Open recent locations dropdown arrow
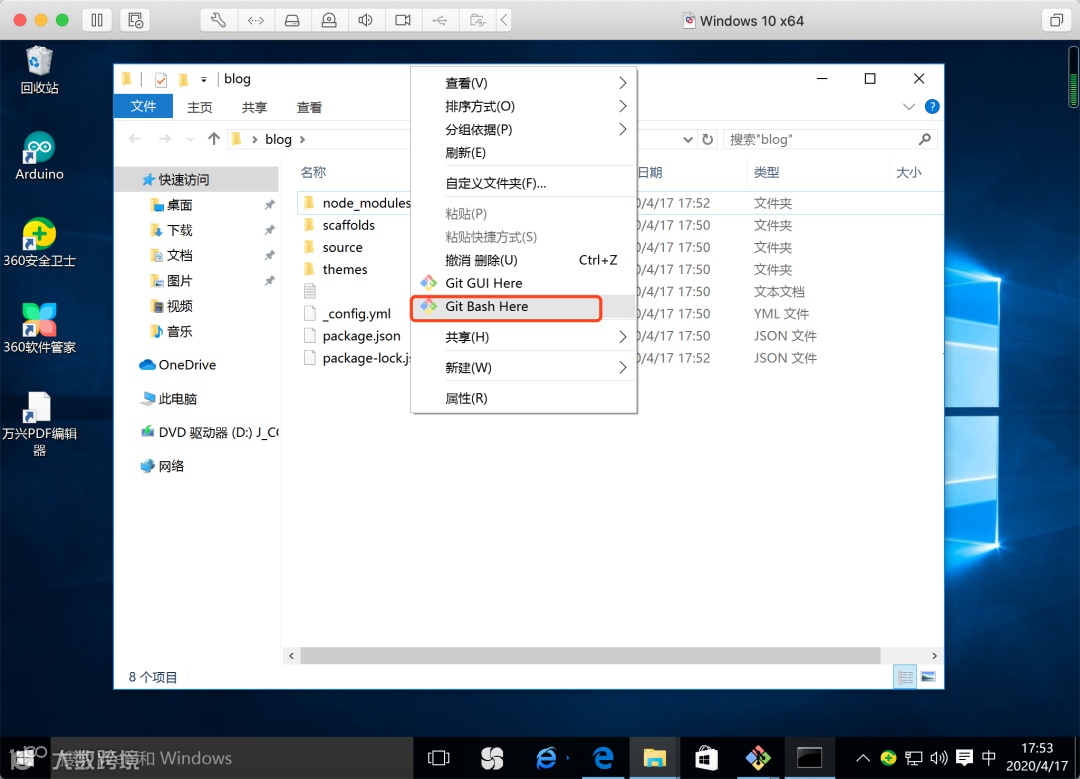1080x779 pixels. click(190, 140)
